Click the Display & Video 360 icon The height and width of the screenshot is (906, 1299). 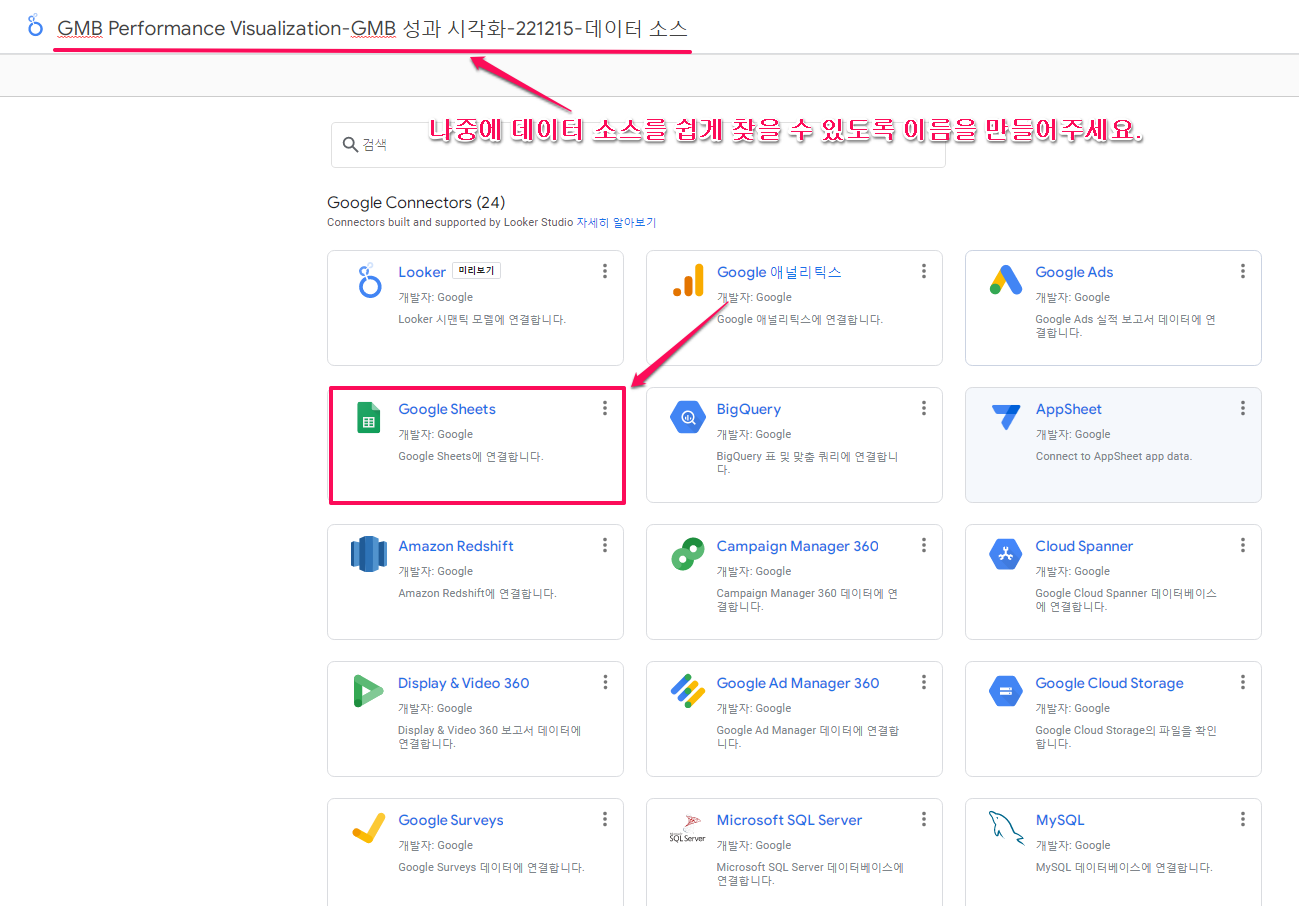click(369, 691)
